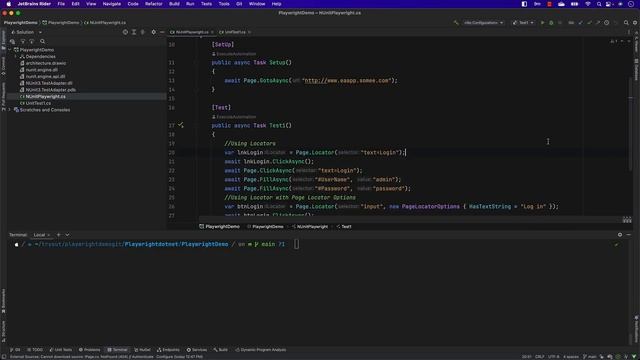
Task: Click the Show All Files icon in the Solution panel
Action: 13,41
